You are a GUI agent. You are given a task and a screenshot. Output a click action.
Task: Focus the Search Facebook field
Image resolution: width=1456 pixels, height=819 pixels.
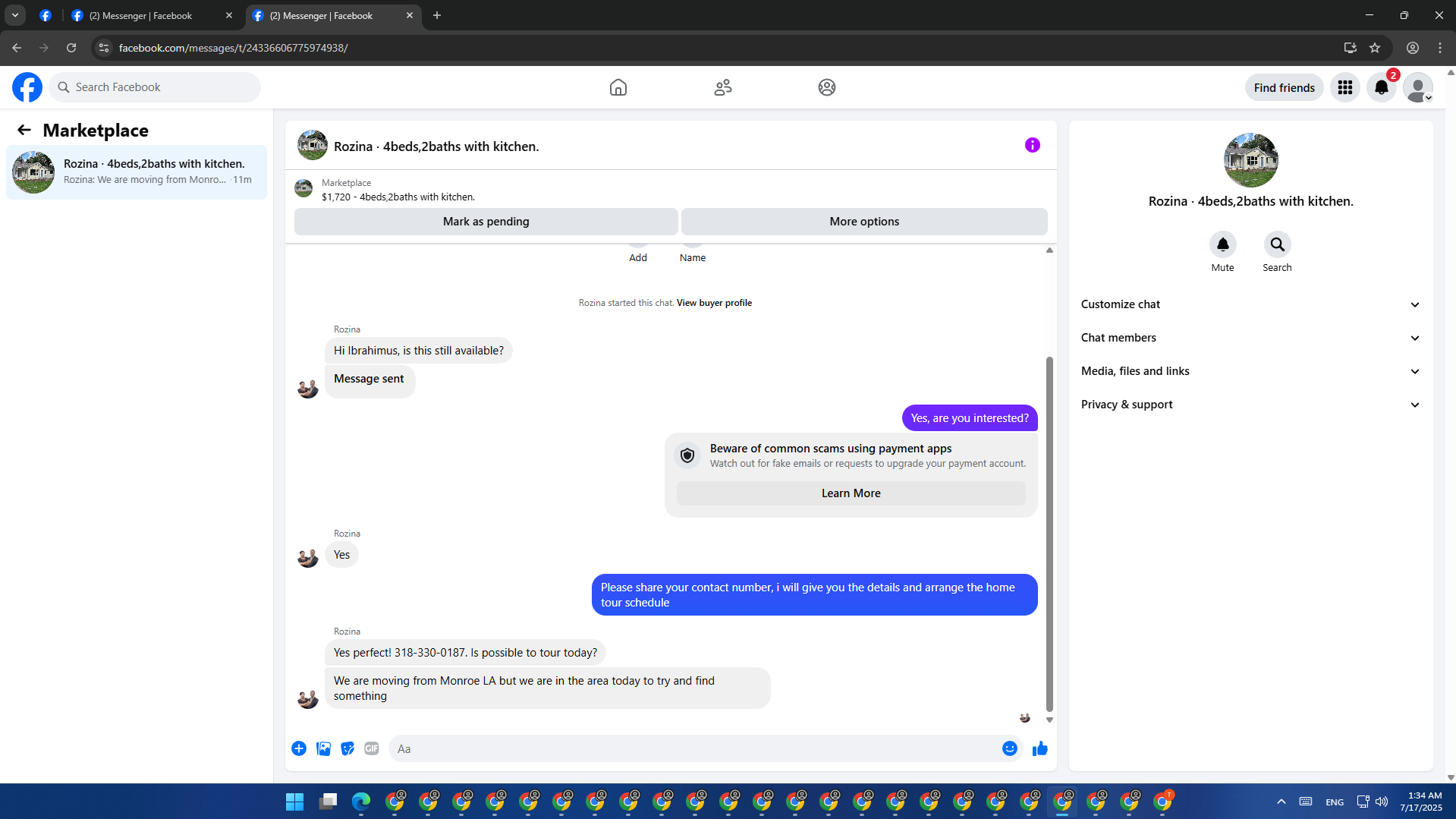point(155,87)
